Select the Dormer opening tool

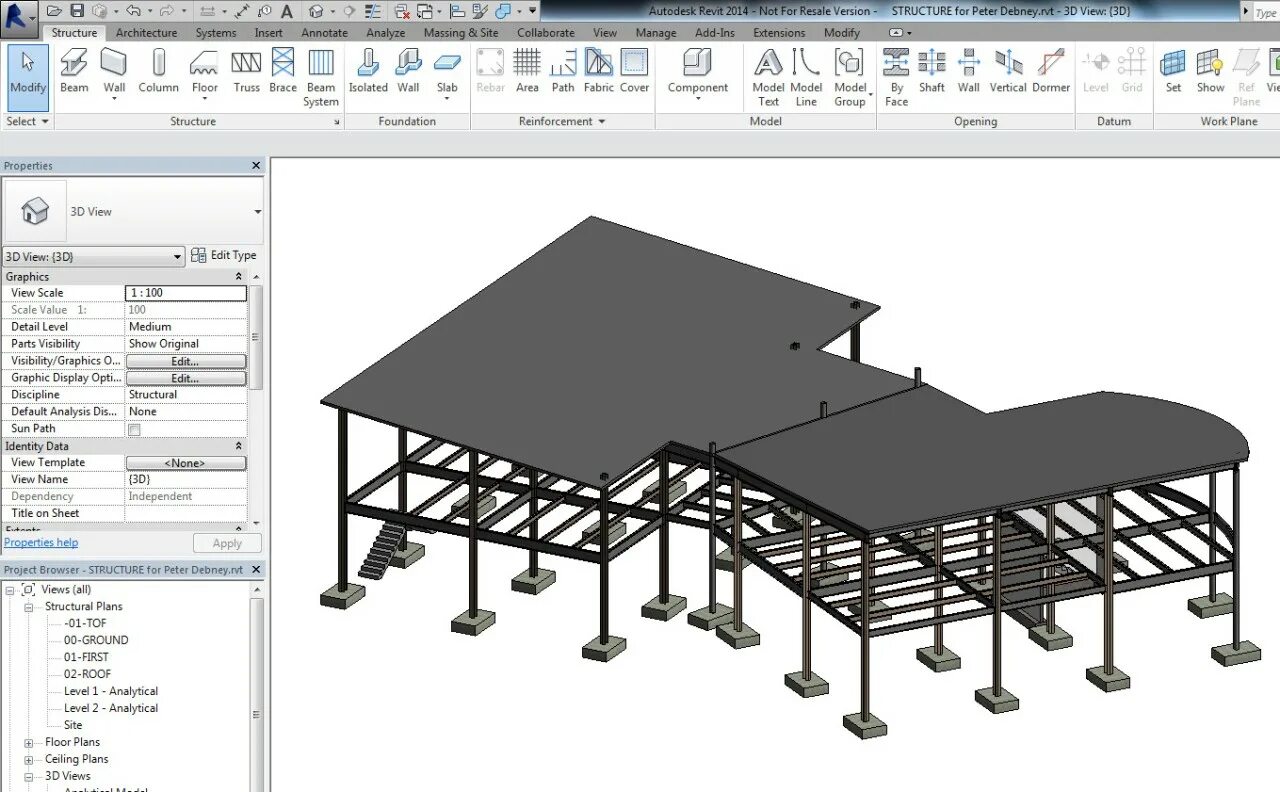1051,70
